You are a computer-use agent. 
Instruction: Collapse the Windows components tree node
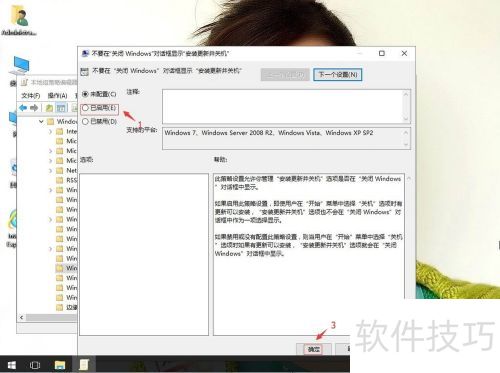click(41, 121)
